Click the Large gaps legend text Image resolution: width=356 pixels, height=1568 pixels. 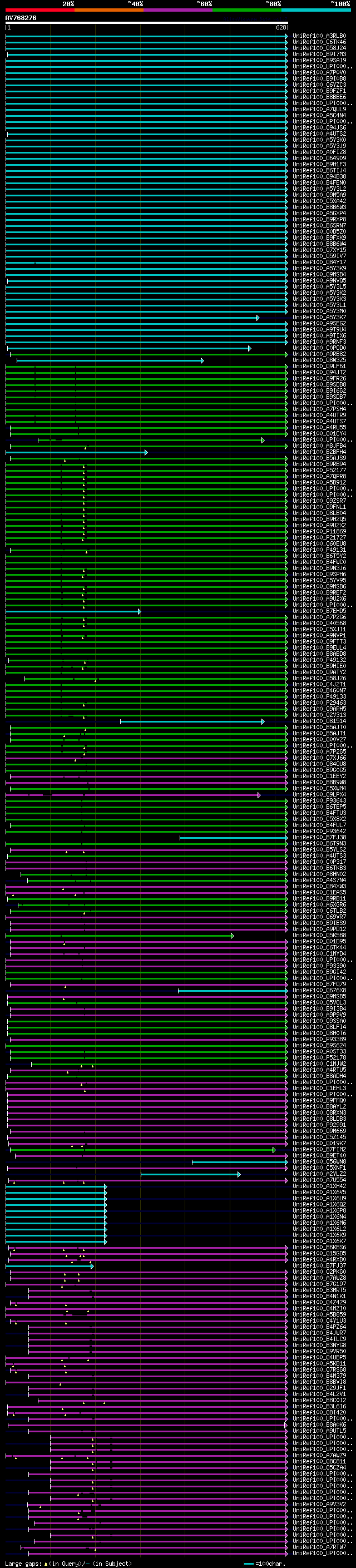tap(67, 1563)
